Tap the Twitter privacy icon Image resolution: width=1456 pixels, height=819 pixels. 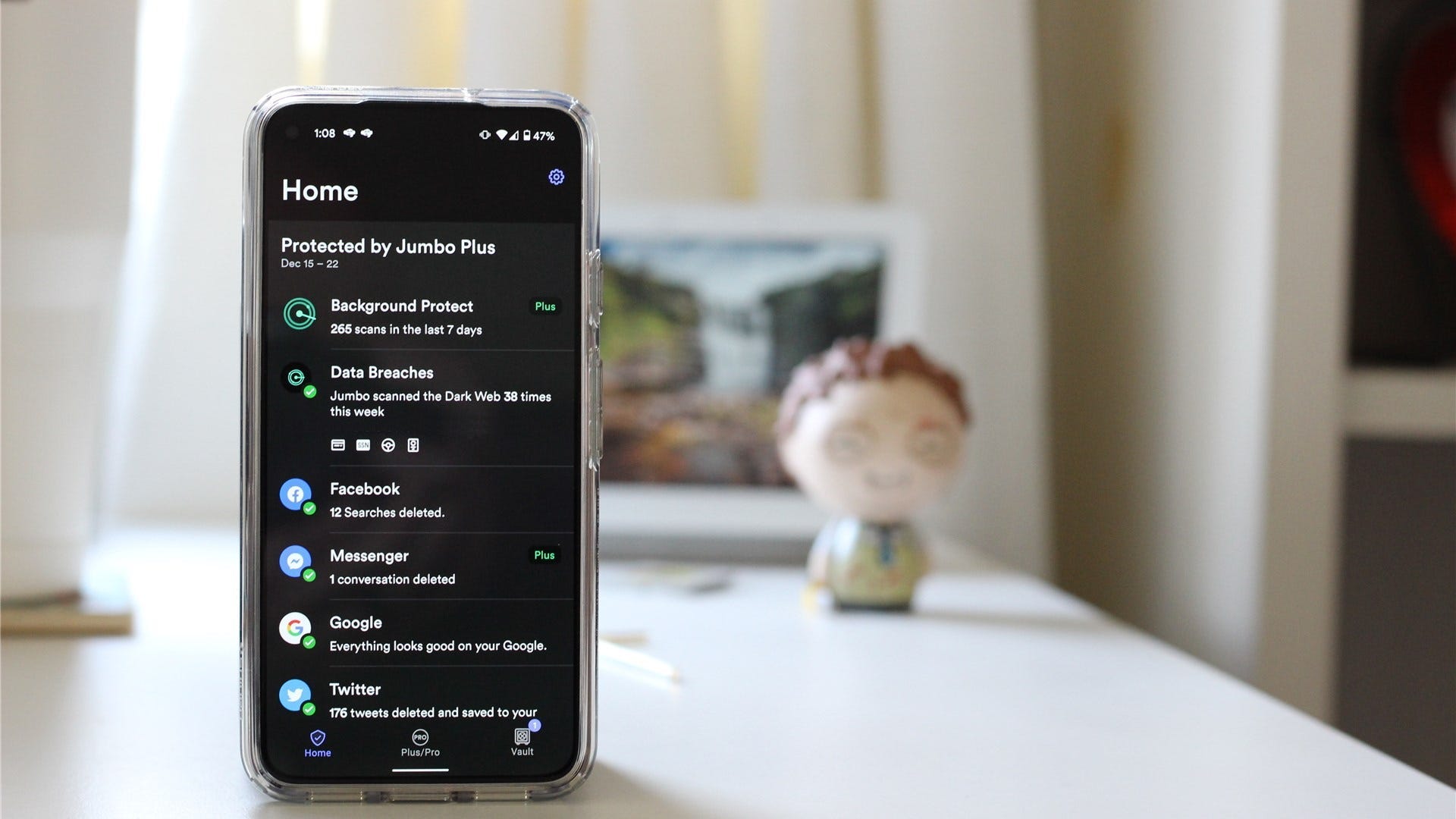296,693
